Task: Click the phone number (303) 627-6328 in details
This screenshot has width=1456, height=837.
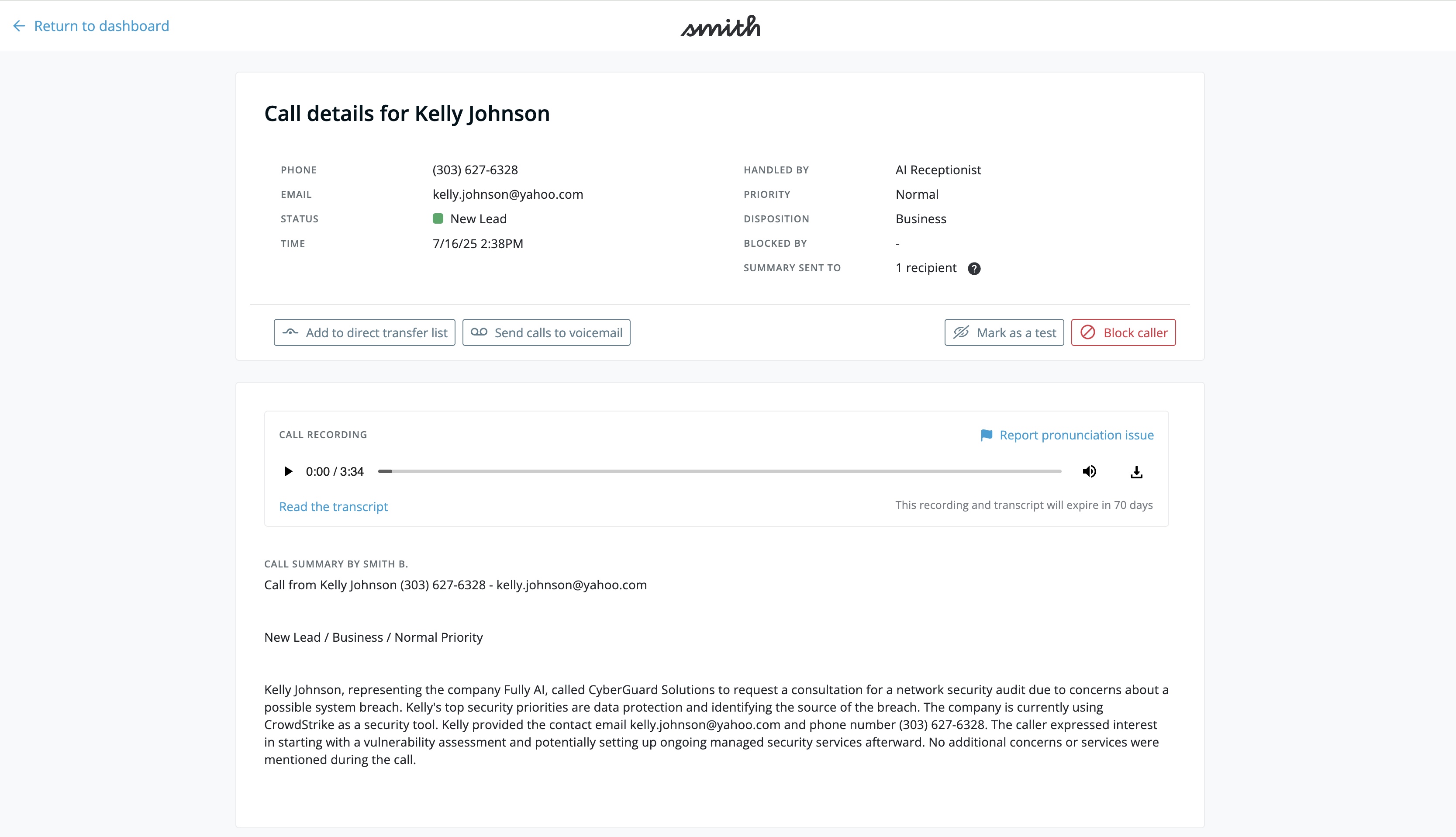Action: tap(475, 169)
